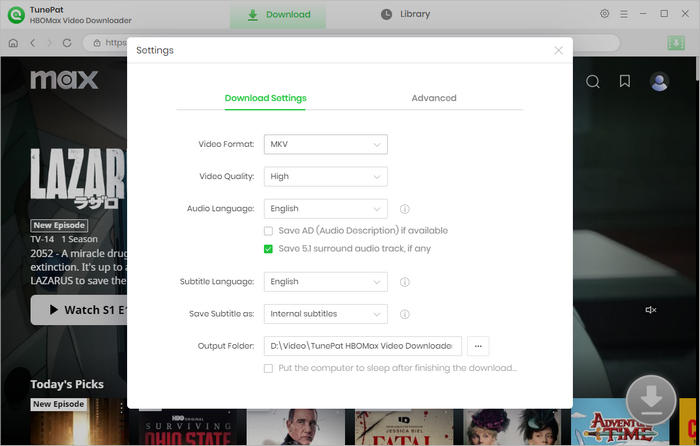Expand the Subtitle Language dropdown
The width and height of the screenshot is (700, 446).
click(x=325, y=282)
